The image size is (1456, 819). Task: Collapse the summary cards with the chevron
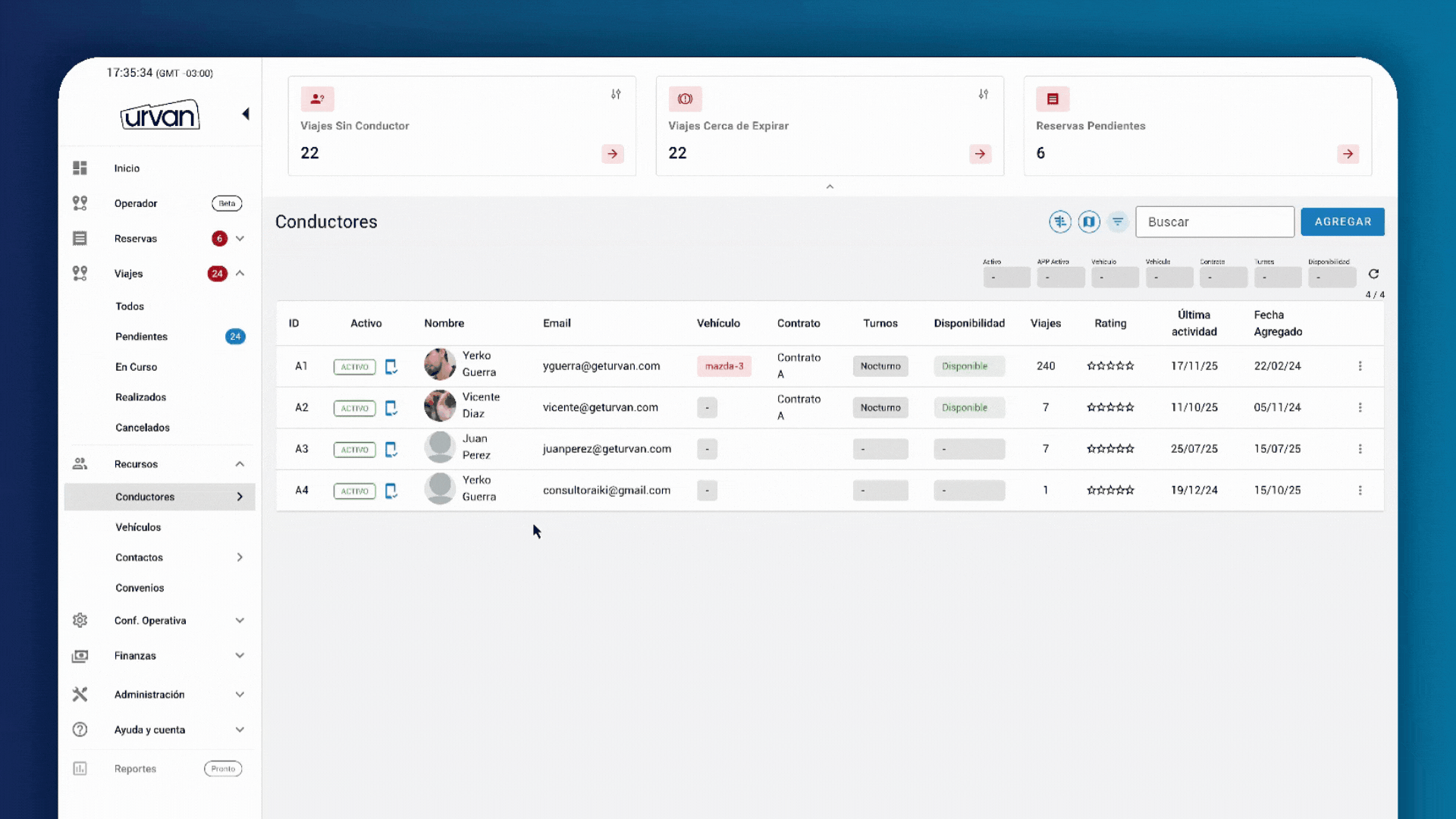click(x=830, y=187)
